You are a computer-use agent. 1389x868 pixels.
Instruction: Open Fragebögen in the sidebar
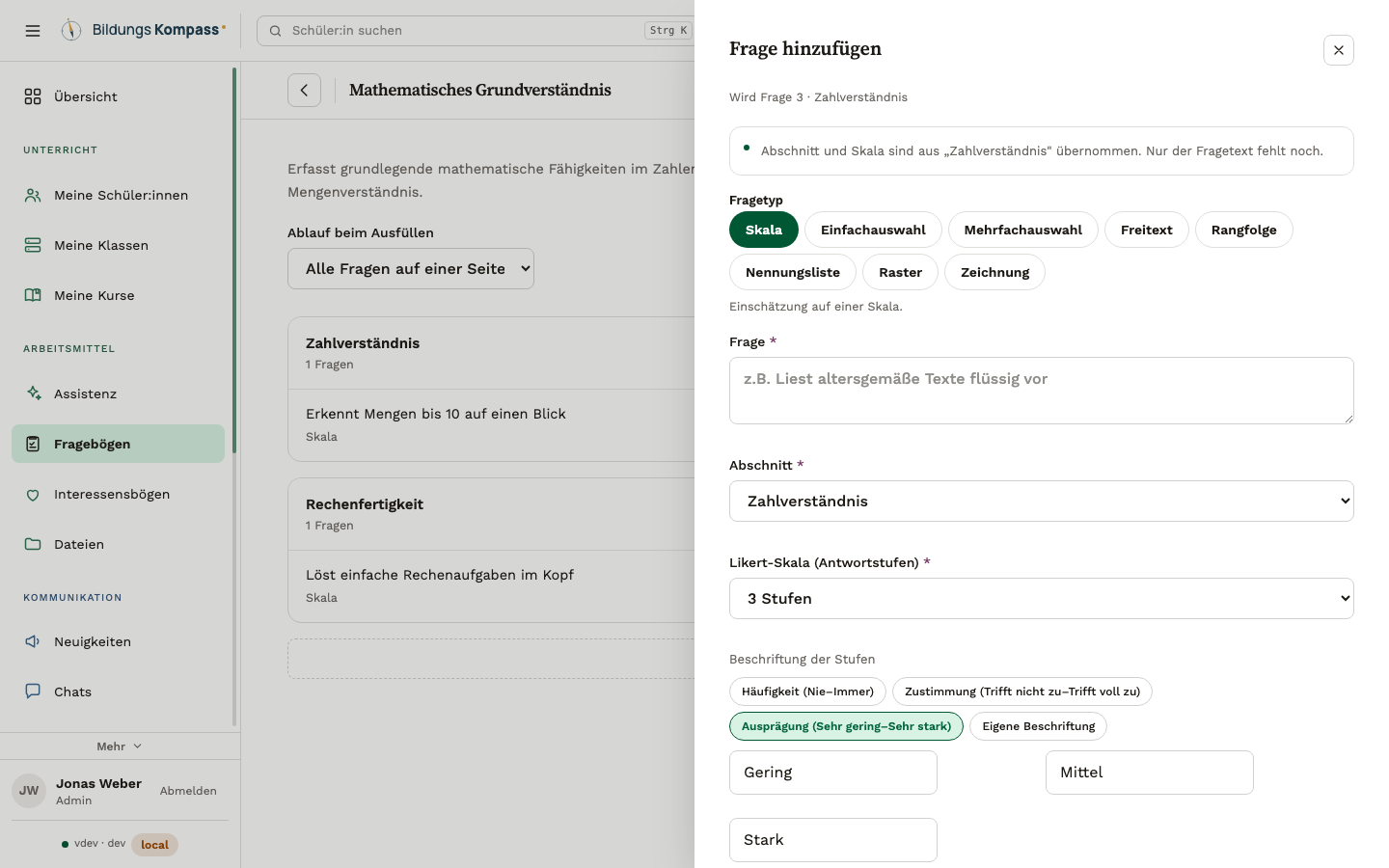(118, 444)
